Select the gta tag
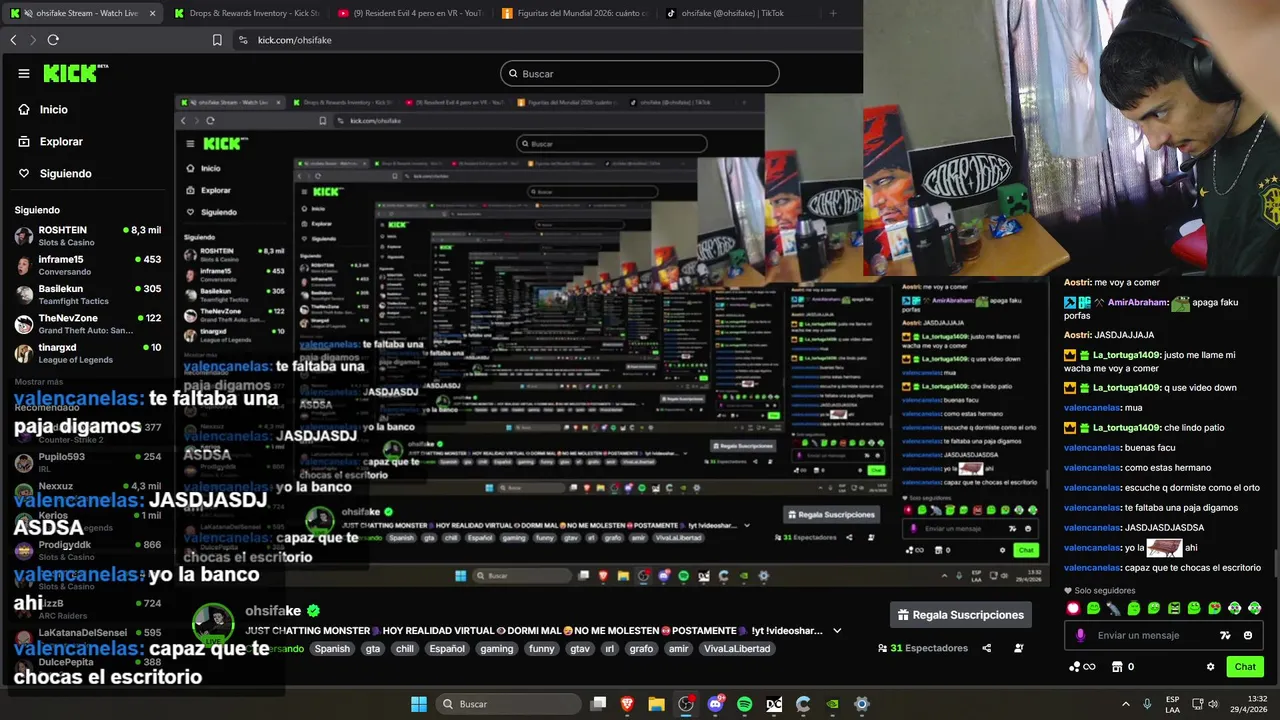 coord(373,648)
